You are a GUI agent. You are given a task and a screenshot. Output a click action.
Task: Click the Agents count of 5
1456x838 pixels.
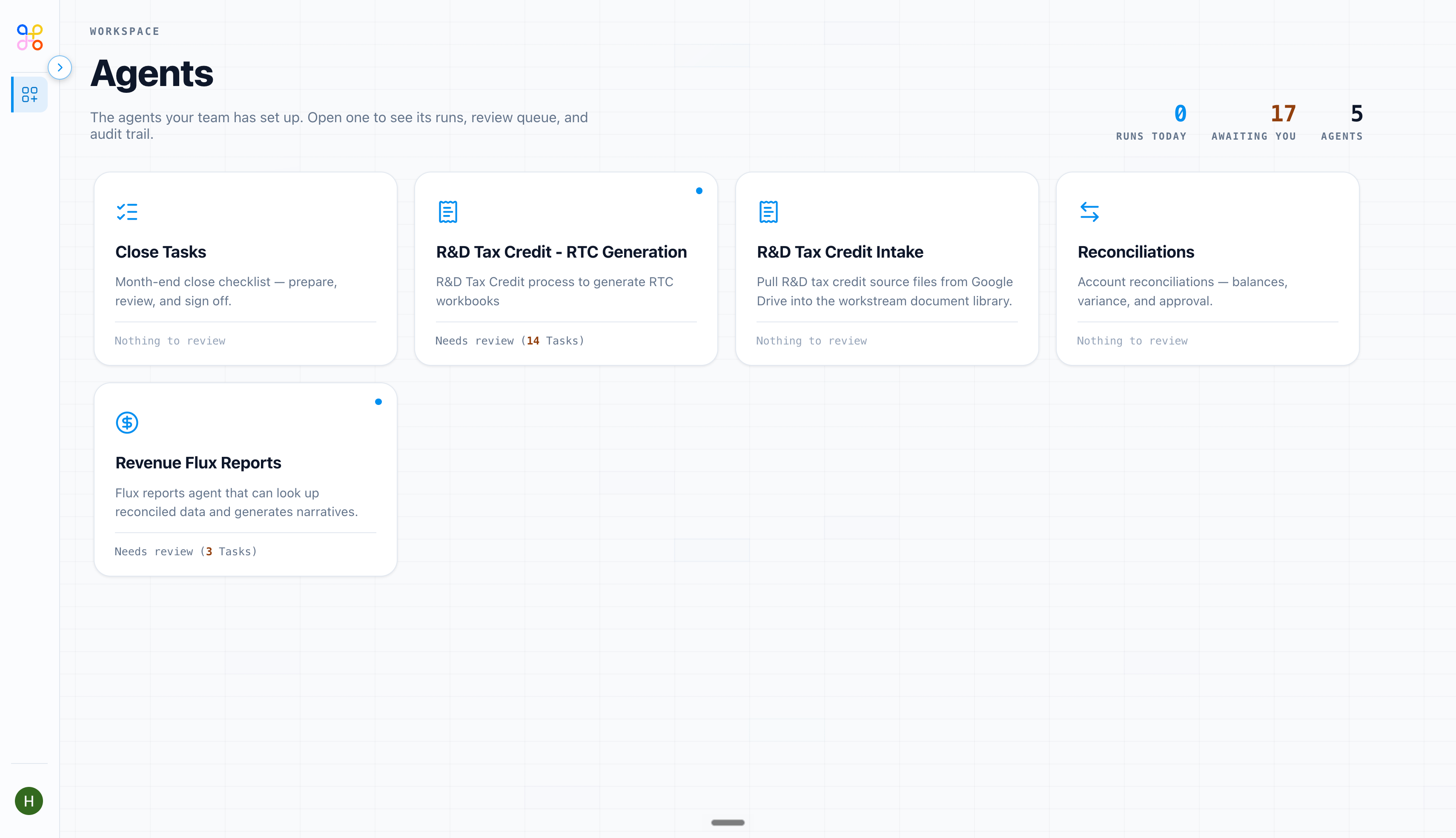[1356, 113]
